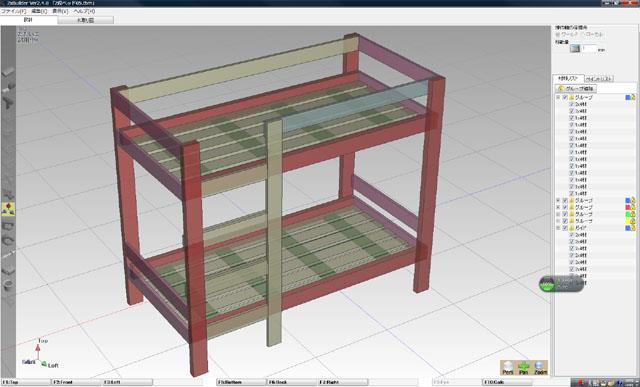
Task: Click the yellow color swatch on the group row
Action: coord(628,221)
